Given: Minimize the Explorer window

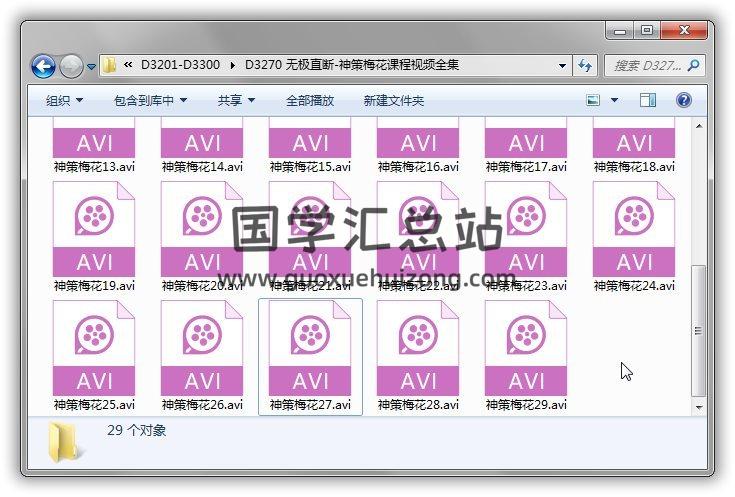Looking at the screenshot, I should point(620,31).
